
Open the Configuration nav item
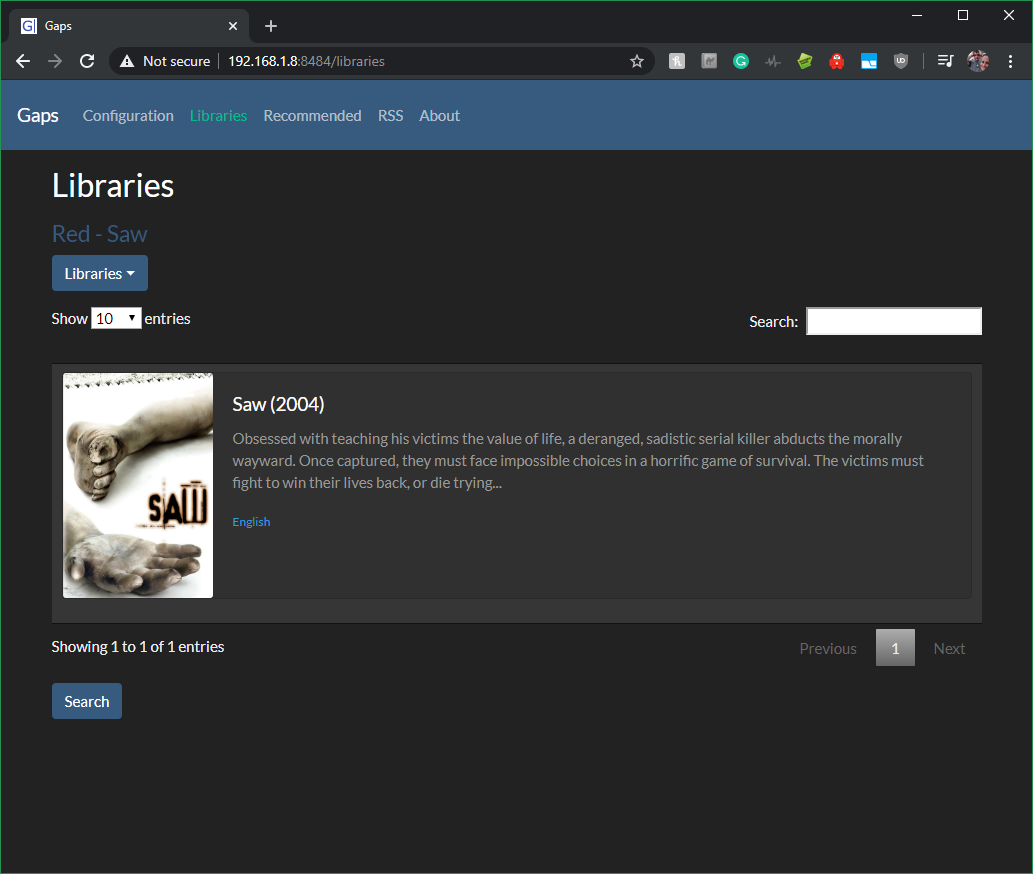point(128,115)
